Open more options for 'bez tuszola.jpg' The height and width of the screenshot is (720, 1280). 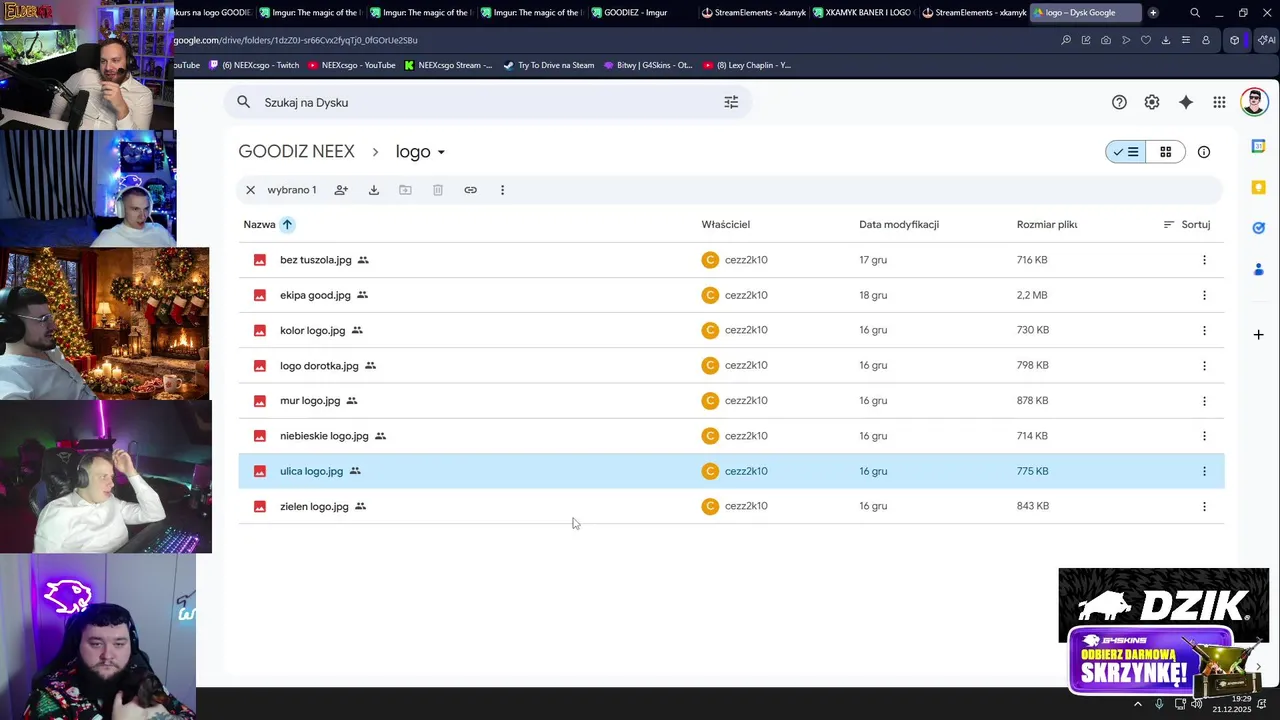coord(1204,260)
